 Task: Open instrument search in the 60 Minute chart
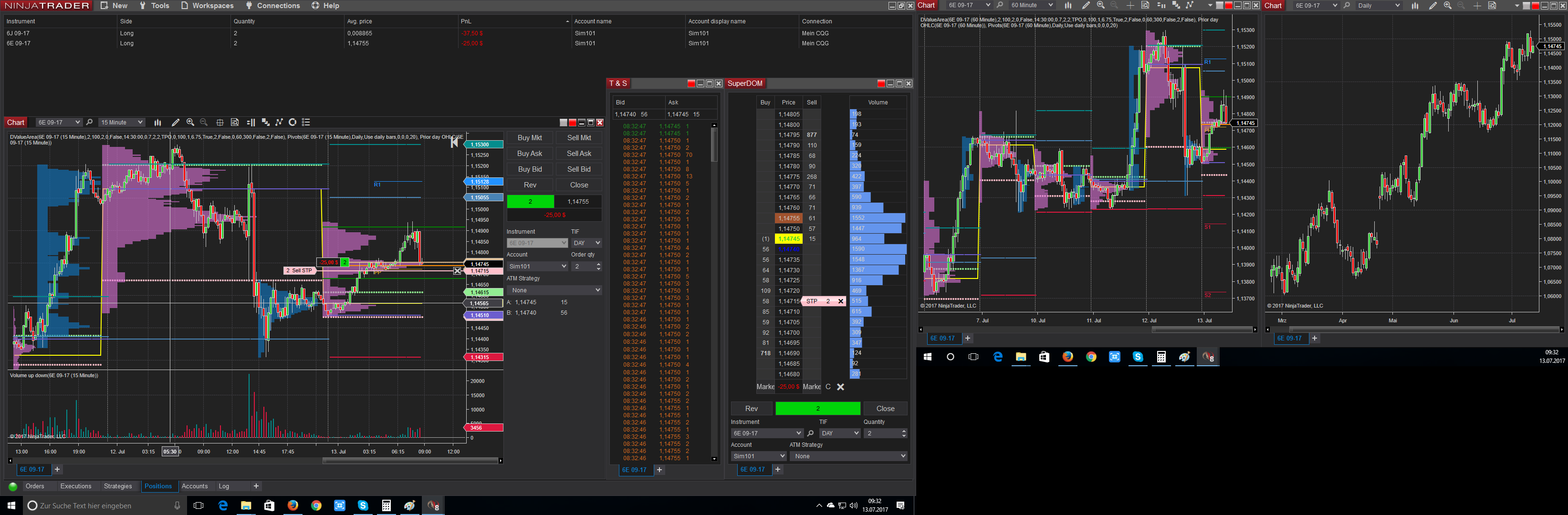click(1000, 5)
